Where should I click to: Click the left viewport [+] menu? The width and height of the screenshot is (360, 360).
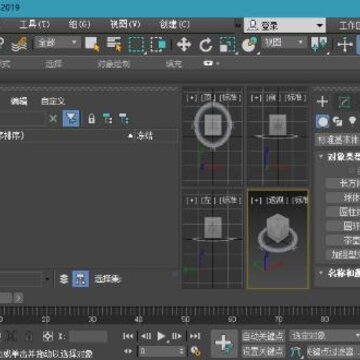[192, 200]
